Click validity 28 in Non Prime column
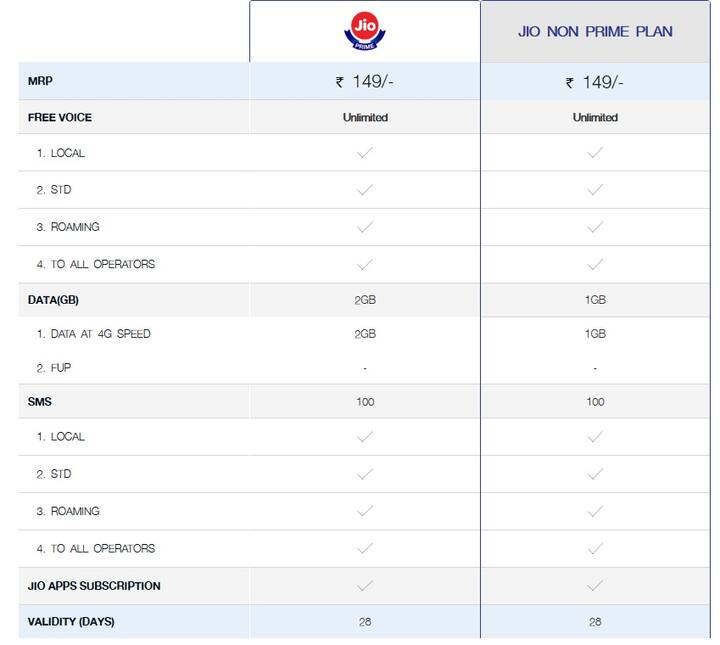Image resolution: width=720 pixels, height=645 pixels. coord(595,622)
